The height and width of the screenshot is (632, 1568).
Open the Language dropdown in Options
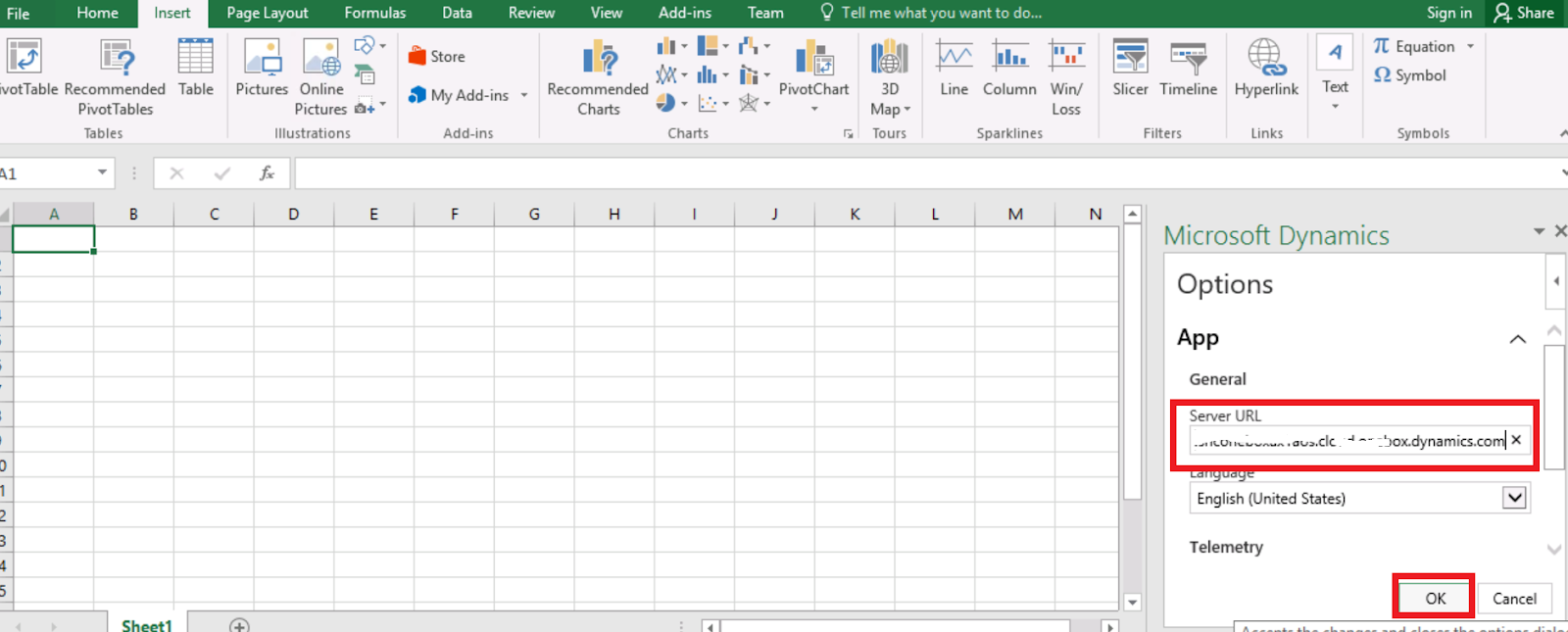click(x=1514, y=498)
